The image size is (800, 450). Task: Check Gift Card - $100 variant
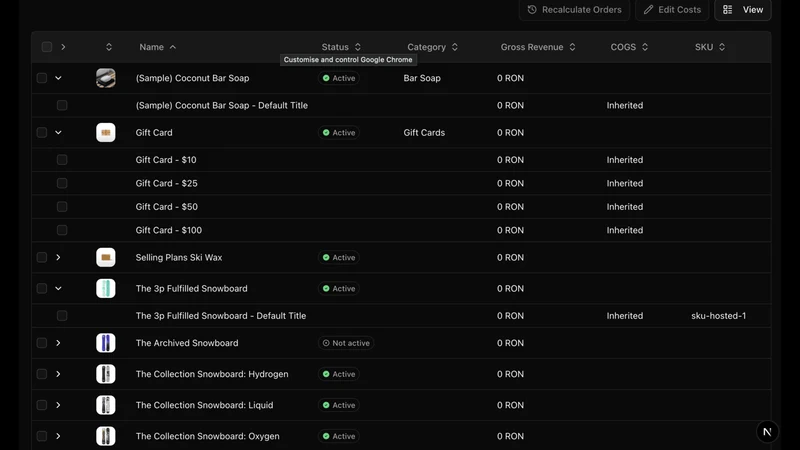click(x=62, y=230)
